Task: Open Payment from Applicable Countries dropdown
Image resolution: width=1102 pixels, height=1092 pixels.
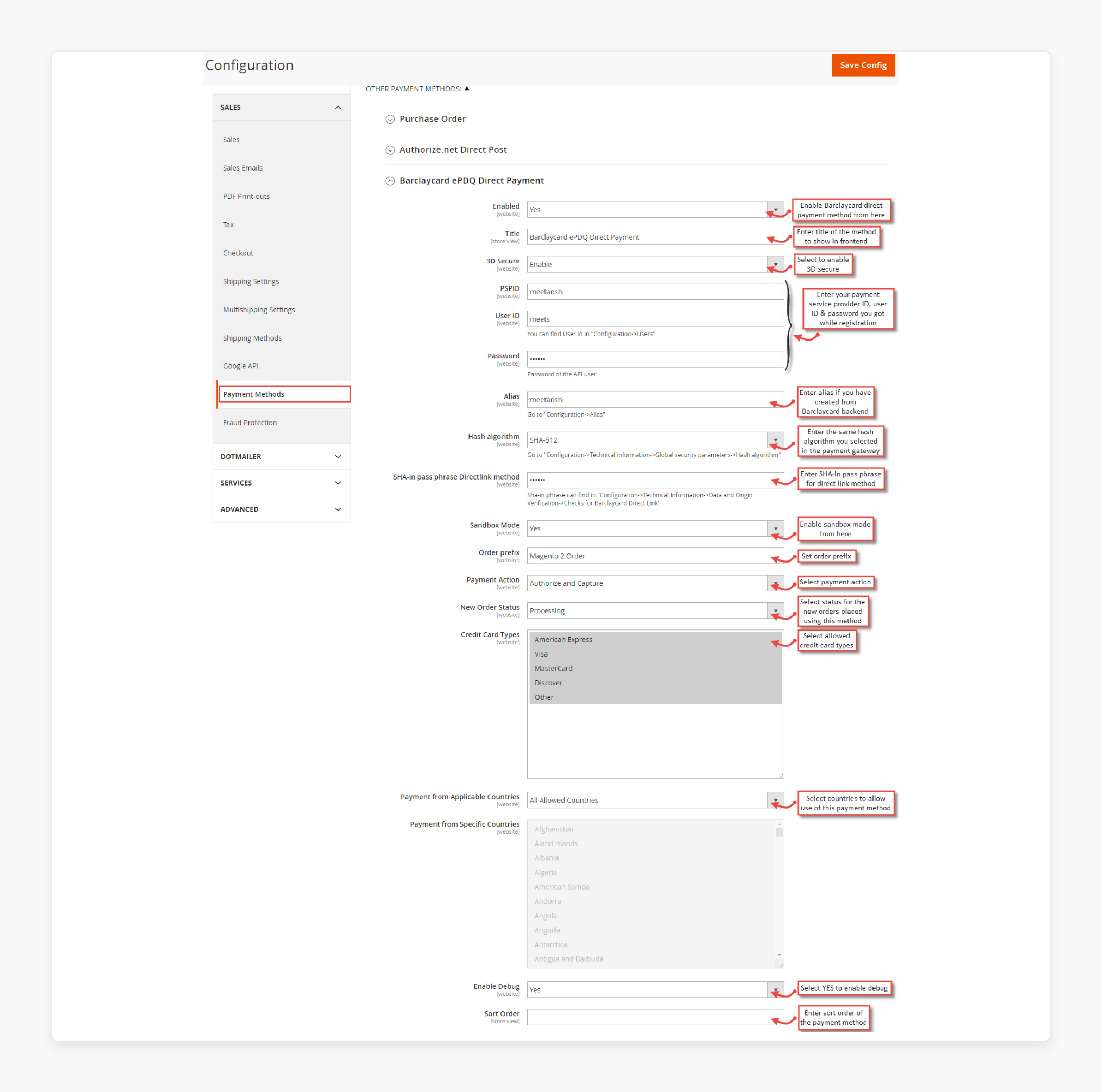Action: [655, 800]
